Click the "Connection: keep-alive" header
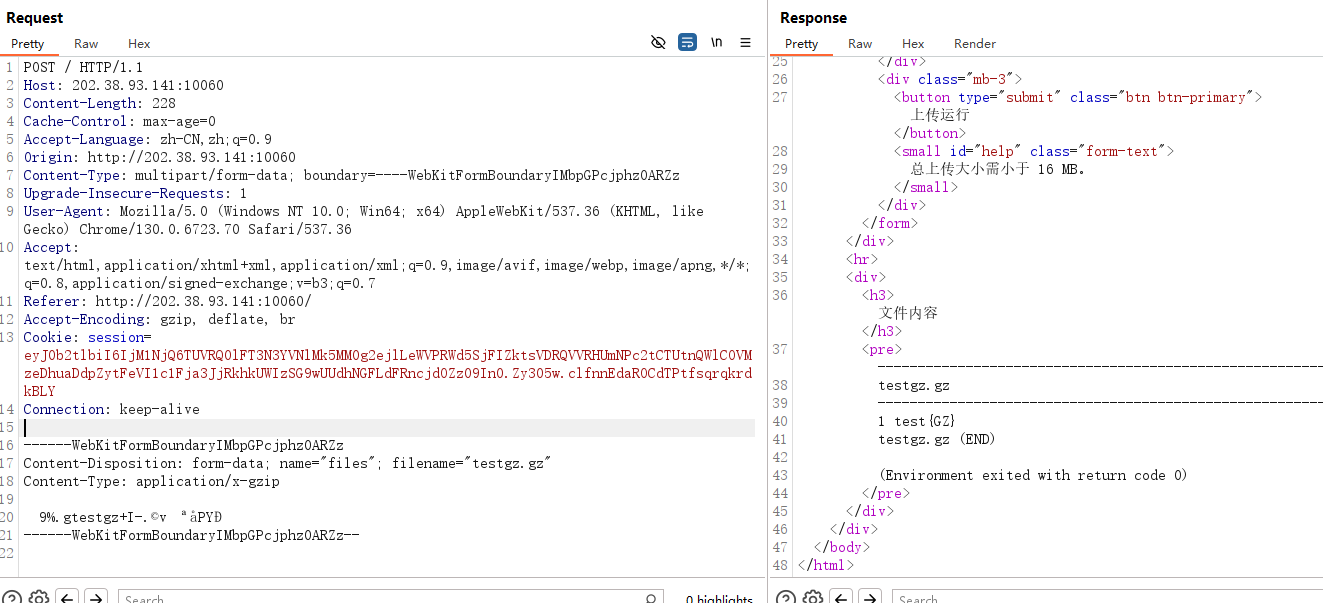 [112, 409]
